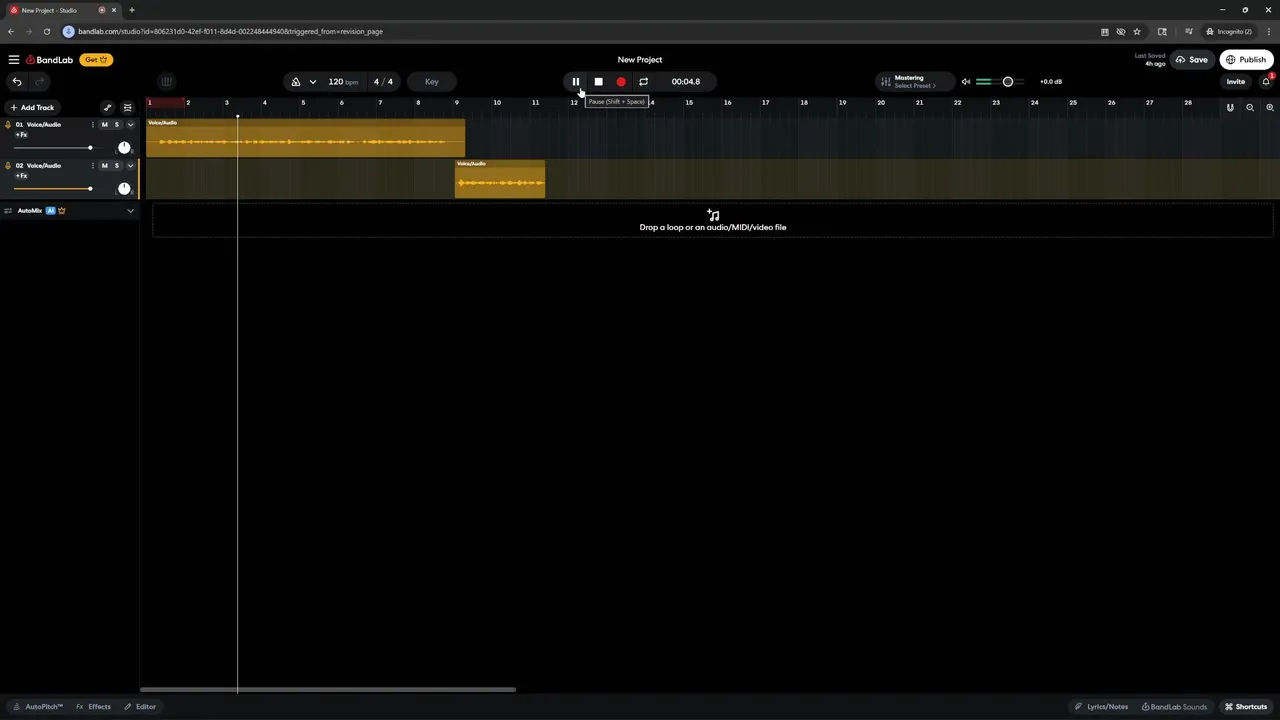This screenshot has width=1280, height=720.
Task: Toggle snap-to-grid magnet
Action: (x=1230, y=108)
